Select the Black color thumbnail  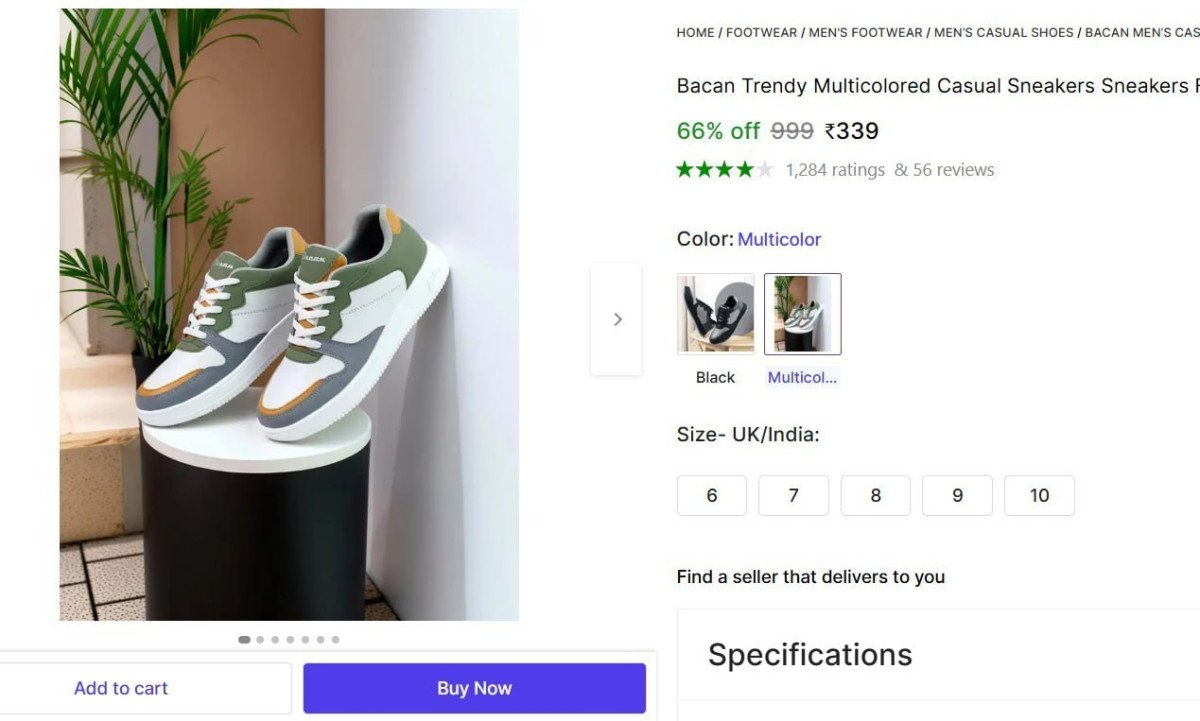click(715, 312)
